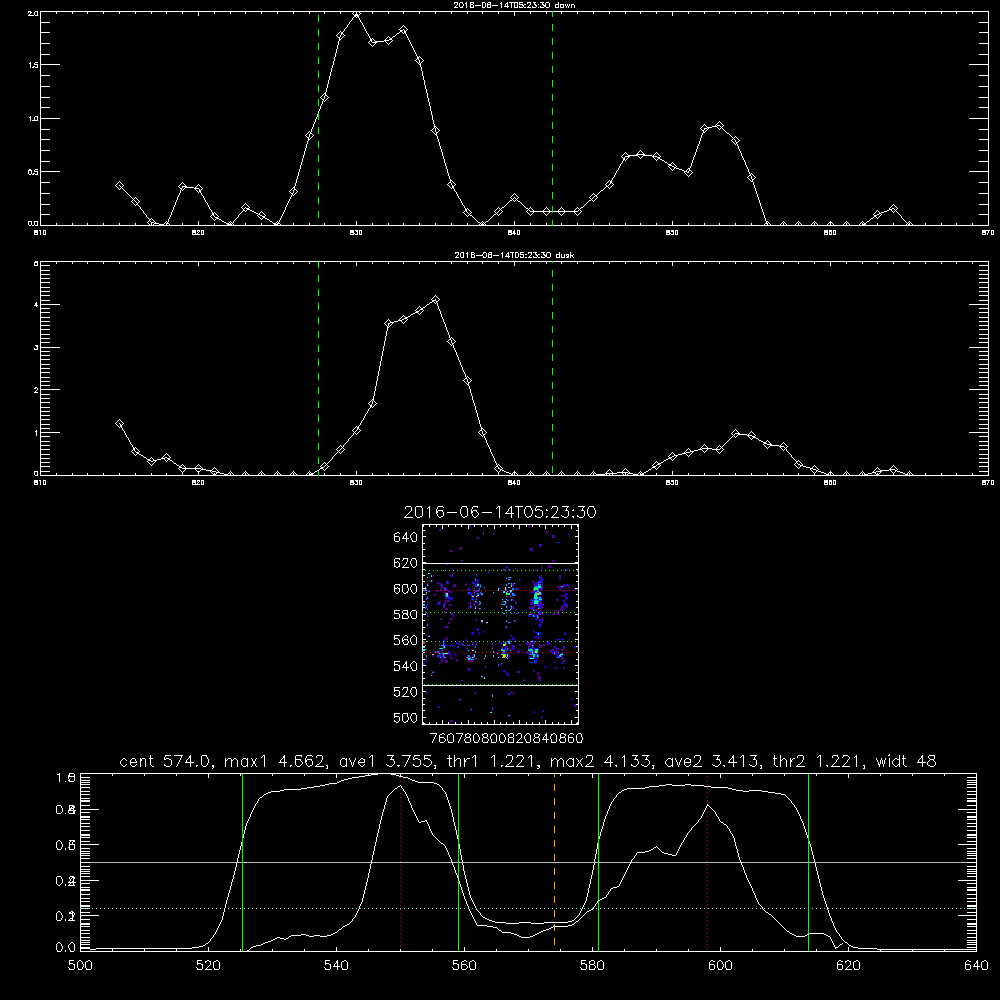Viewport: 1000px width, 1000px height.
Task: Click the '2016-06-14T05:23:30 dawn' plot title
Action: pos(514,5)
